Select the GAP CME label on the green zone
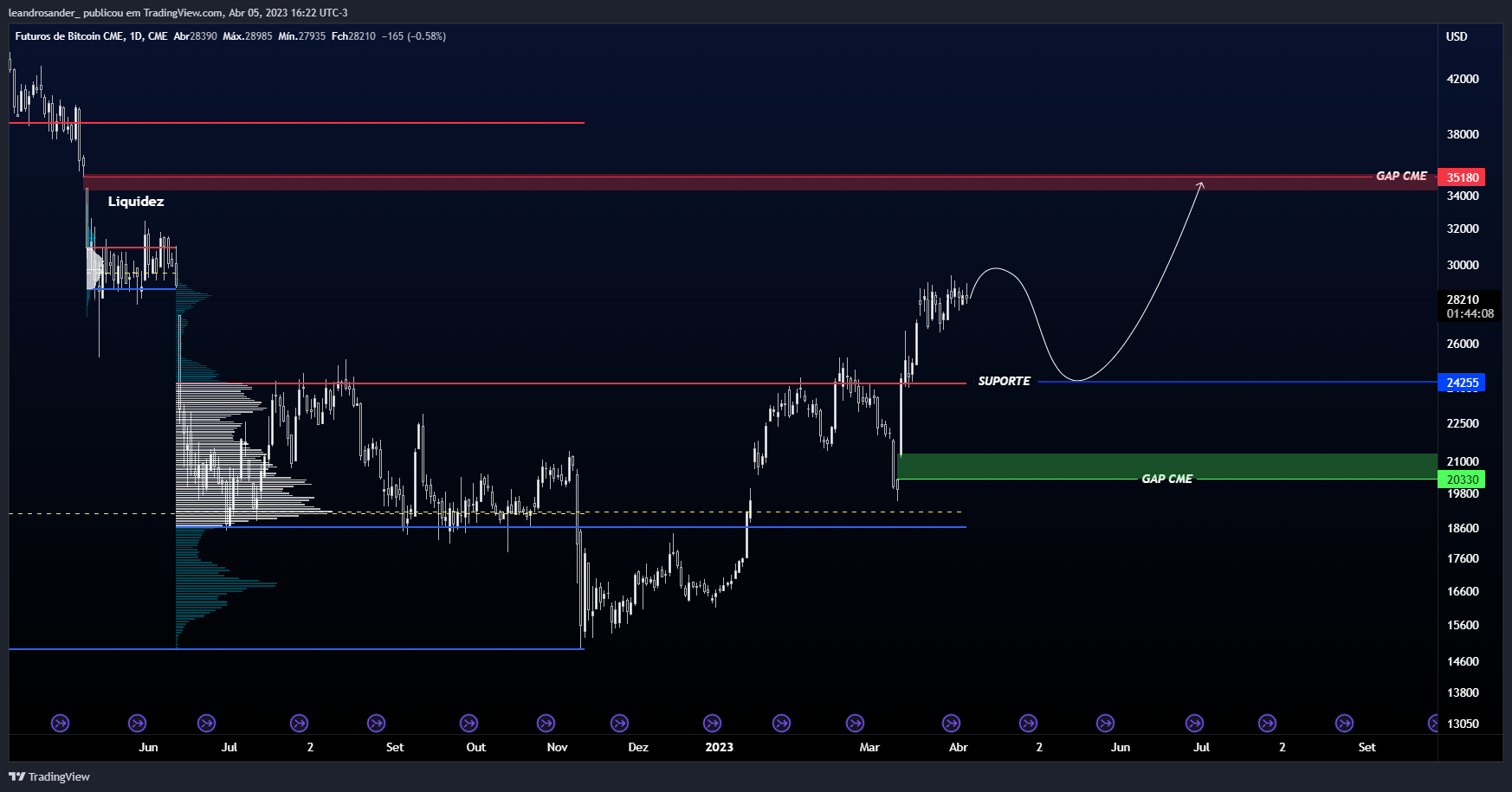1512x792 pixels. pos(1166,479)
